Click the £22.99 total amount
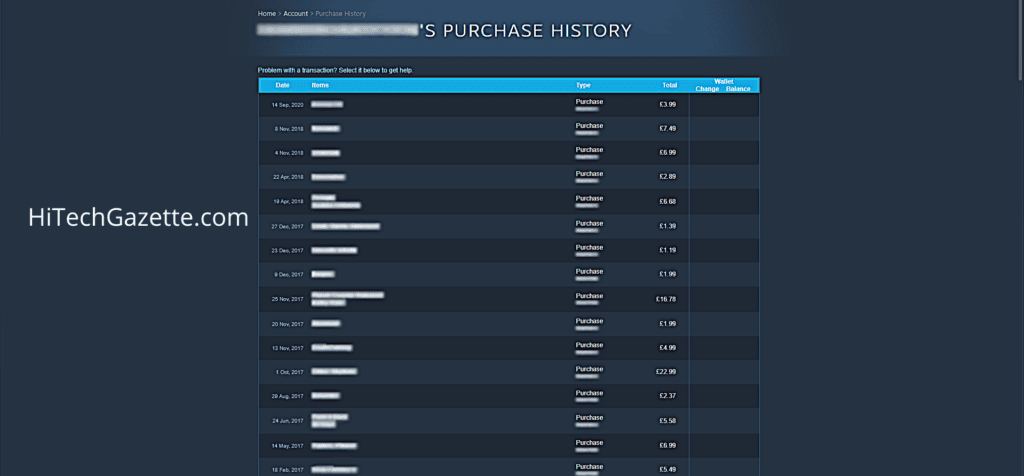Viewport: 1024px width, 476px height. [666, 372]
